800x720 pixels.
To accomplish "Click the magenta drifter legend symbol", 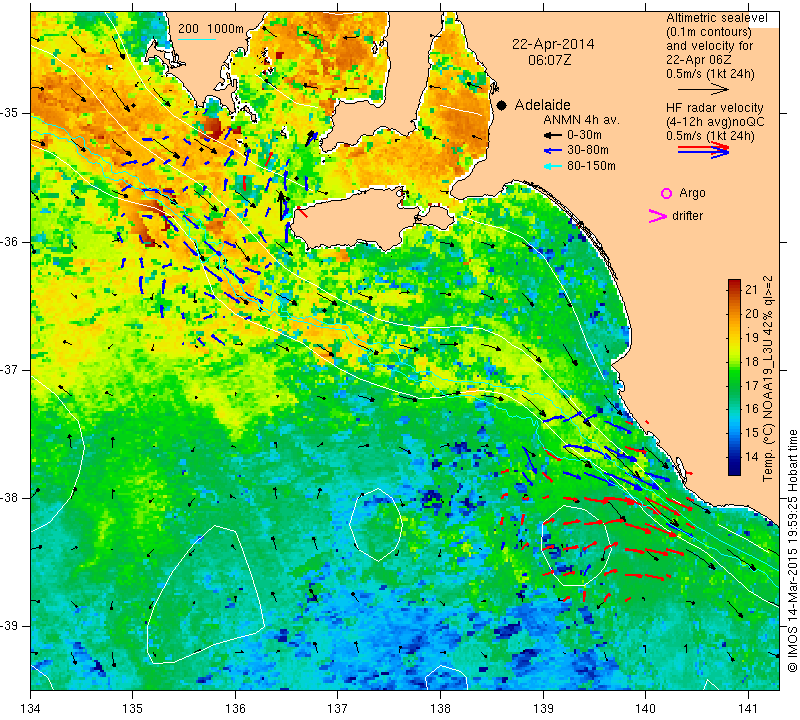I will click(658, 216).
